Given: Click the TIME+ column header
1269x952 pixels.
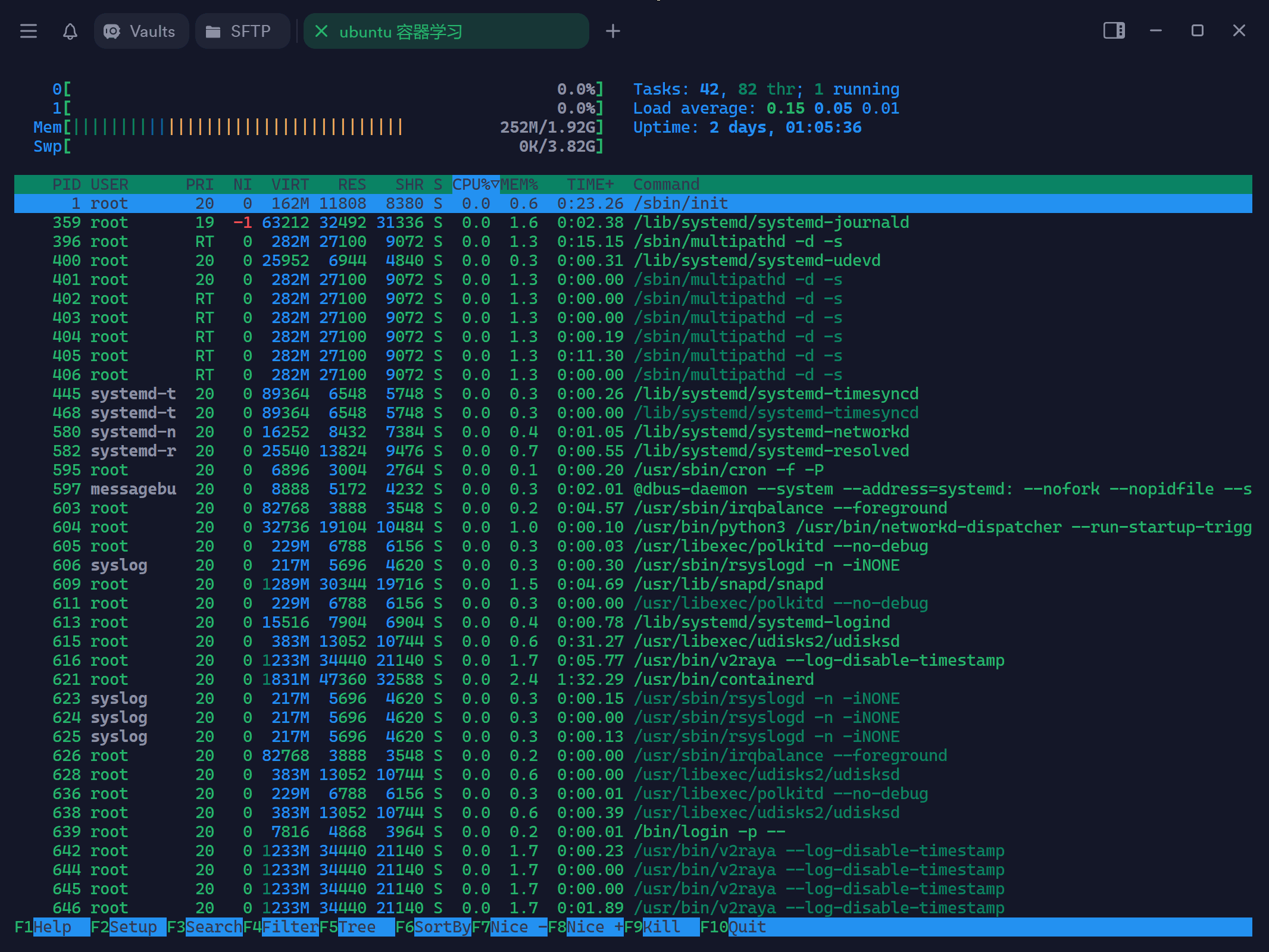Looking at the screenshot, I should point(589,184).
